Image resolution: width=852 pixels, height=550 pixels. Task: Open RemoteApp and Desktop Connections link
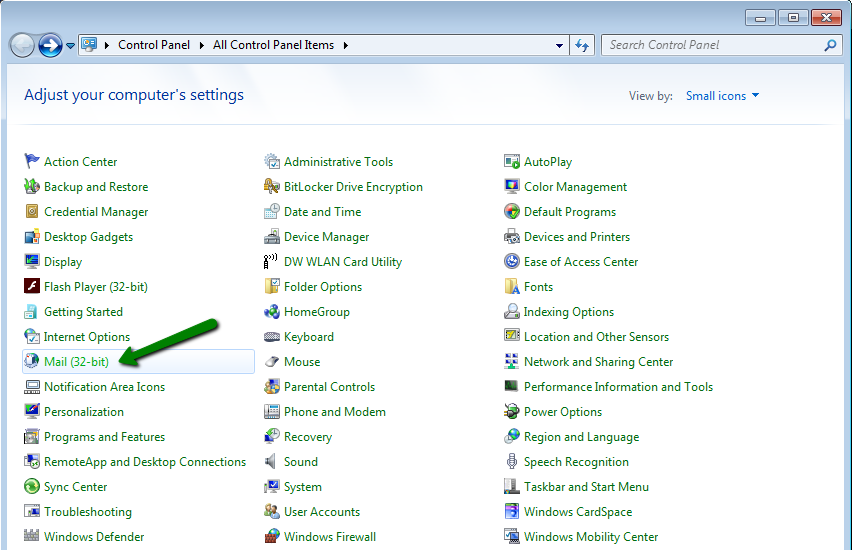[x=145, y=461]
